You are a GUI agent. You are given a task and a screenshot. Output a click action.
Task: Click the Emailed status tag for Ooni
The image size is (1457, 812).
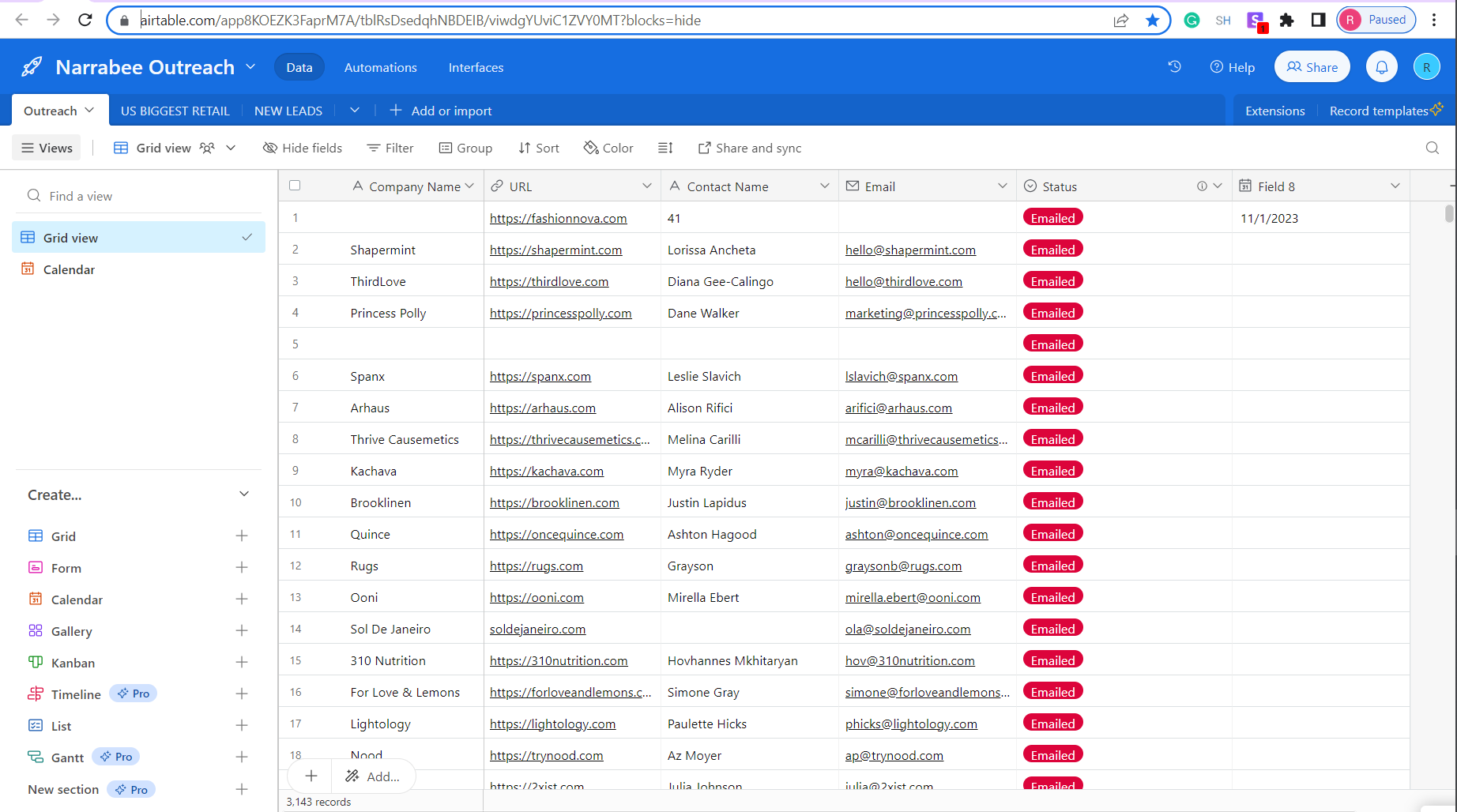pos(1053,597)
